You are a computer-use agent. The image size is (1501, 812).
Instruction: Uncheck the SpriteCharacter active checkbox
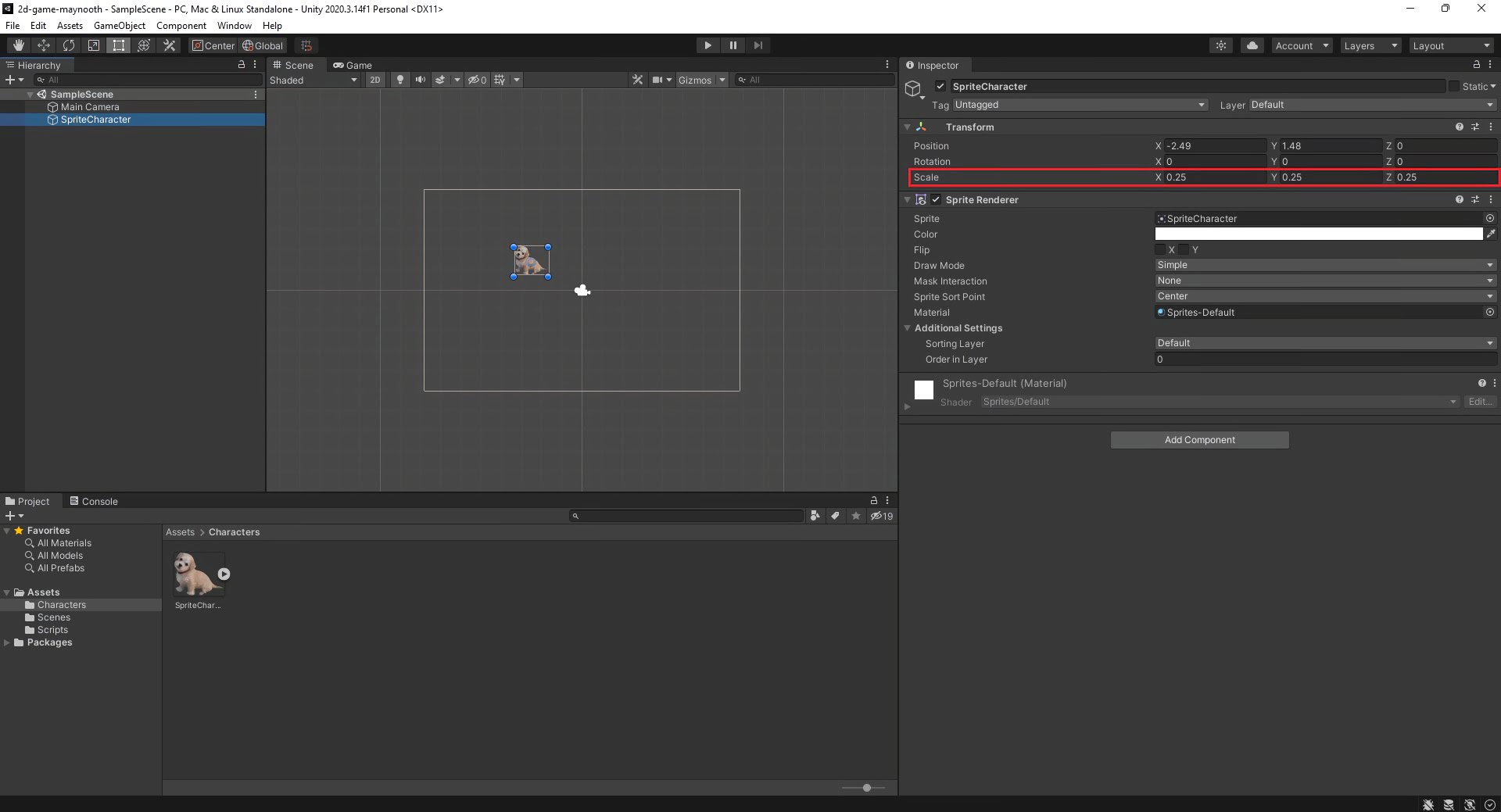coord(940,86)
